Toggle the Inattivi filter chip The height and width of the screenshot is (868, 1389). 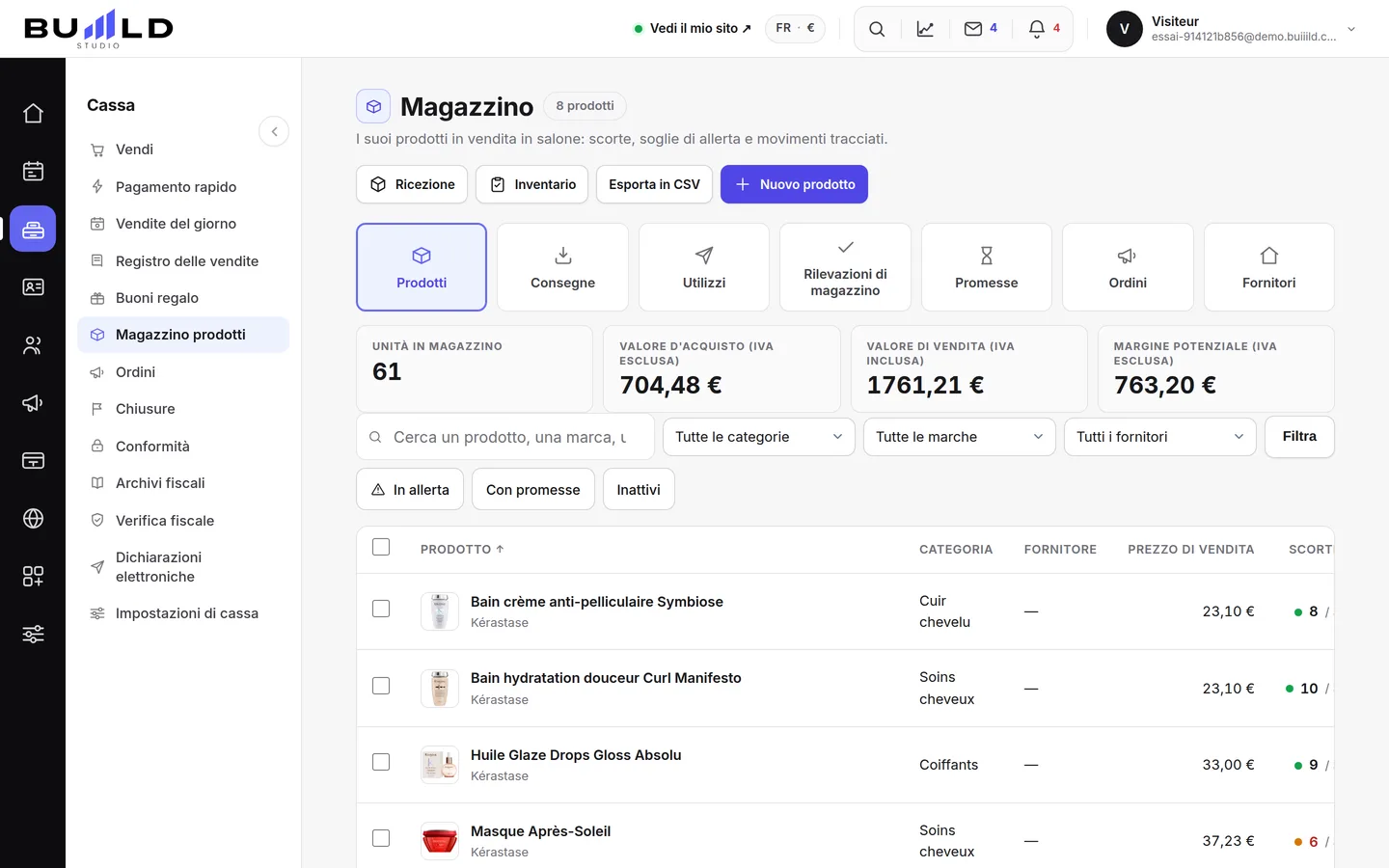tap(639, 490)
